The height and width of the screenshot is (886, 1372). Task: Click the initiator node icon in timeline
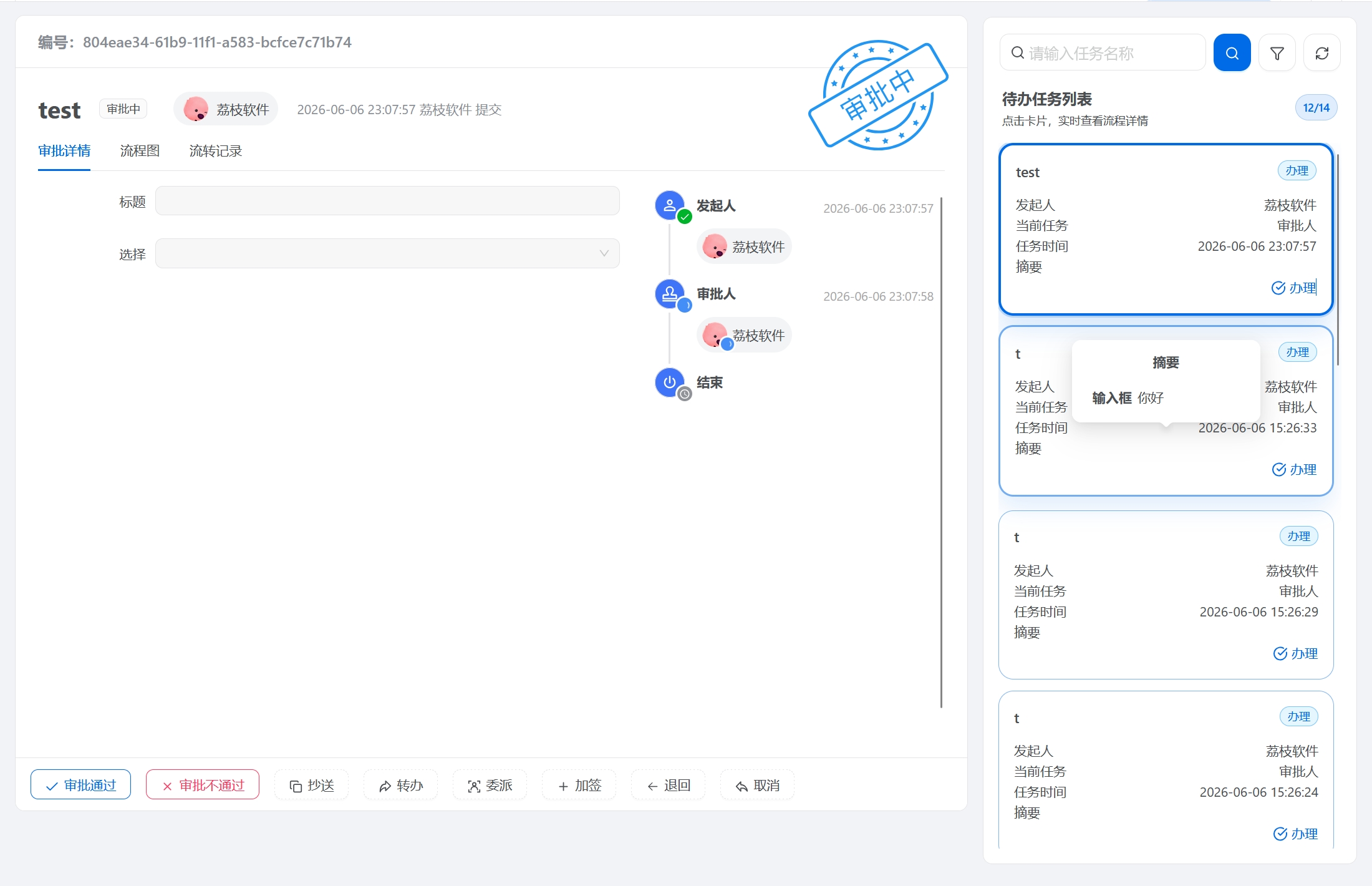point(669,205)
